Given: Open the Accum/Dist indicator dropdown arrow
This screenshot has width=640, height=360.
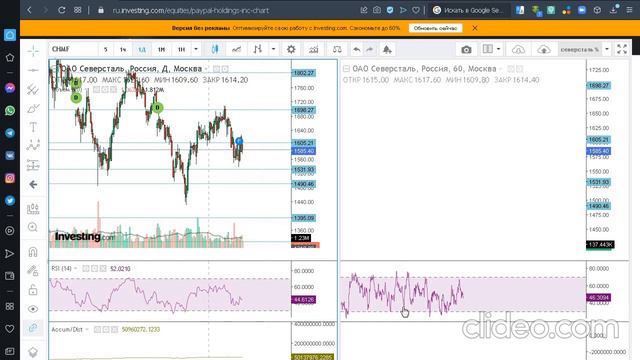Looking at the screenshot, I should click(87, 329).
